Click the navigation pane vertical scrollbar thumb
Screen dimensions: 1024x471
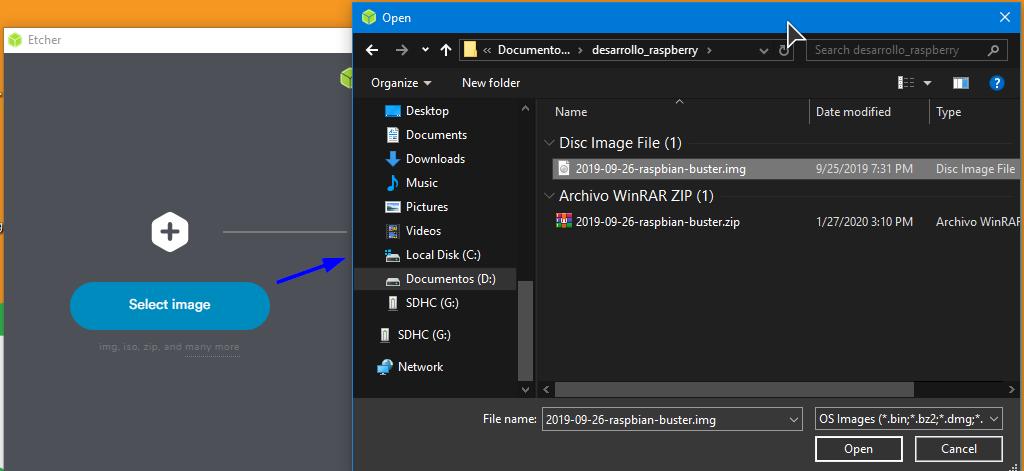[x=526, y=331]
